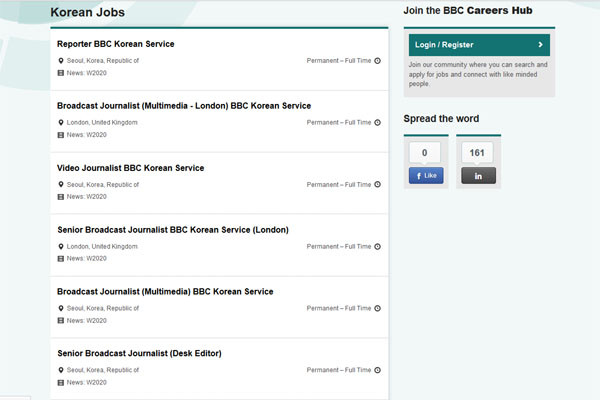The width and height of the screenshot is (600, 400).
Task: Click location pin icon for Reporter job
Action: [x=61, y=61]
